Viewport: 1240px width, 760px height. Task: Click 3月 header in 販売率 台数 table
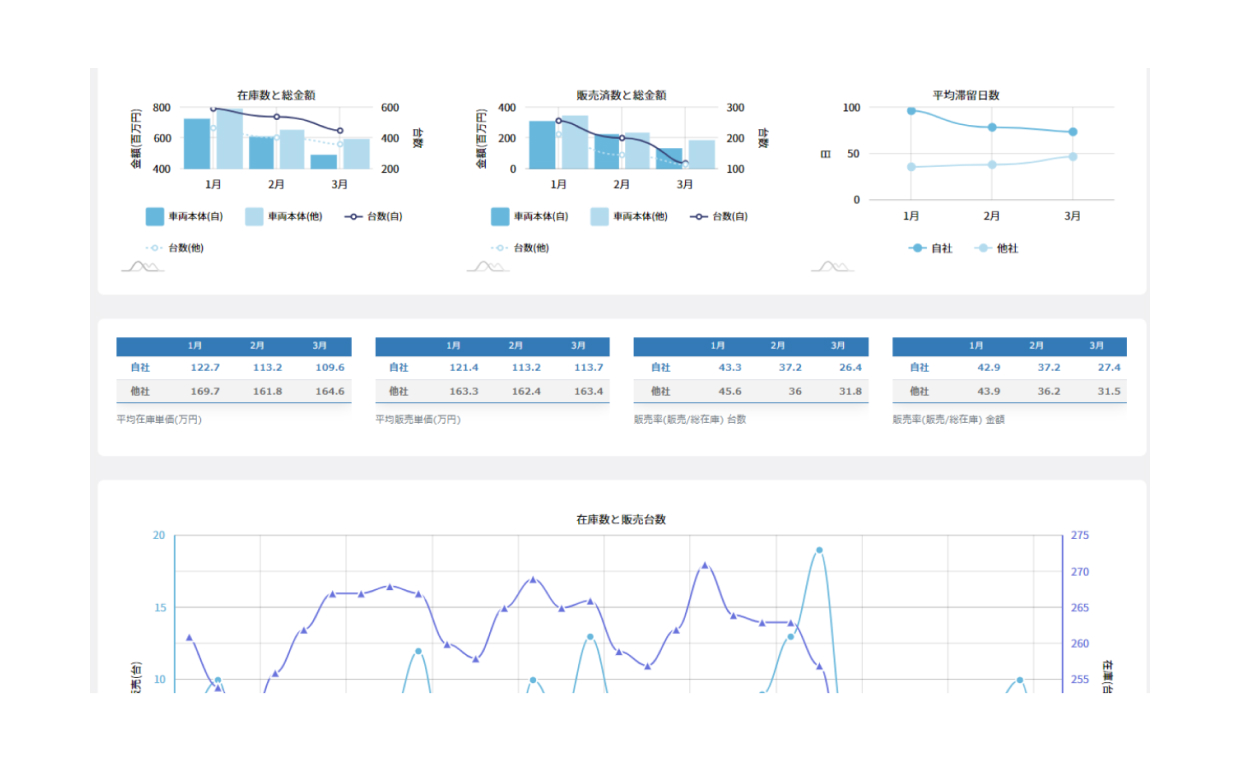838,346
